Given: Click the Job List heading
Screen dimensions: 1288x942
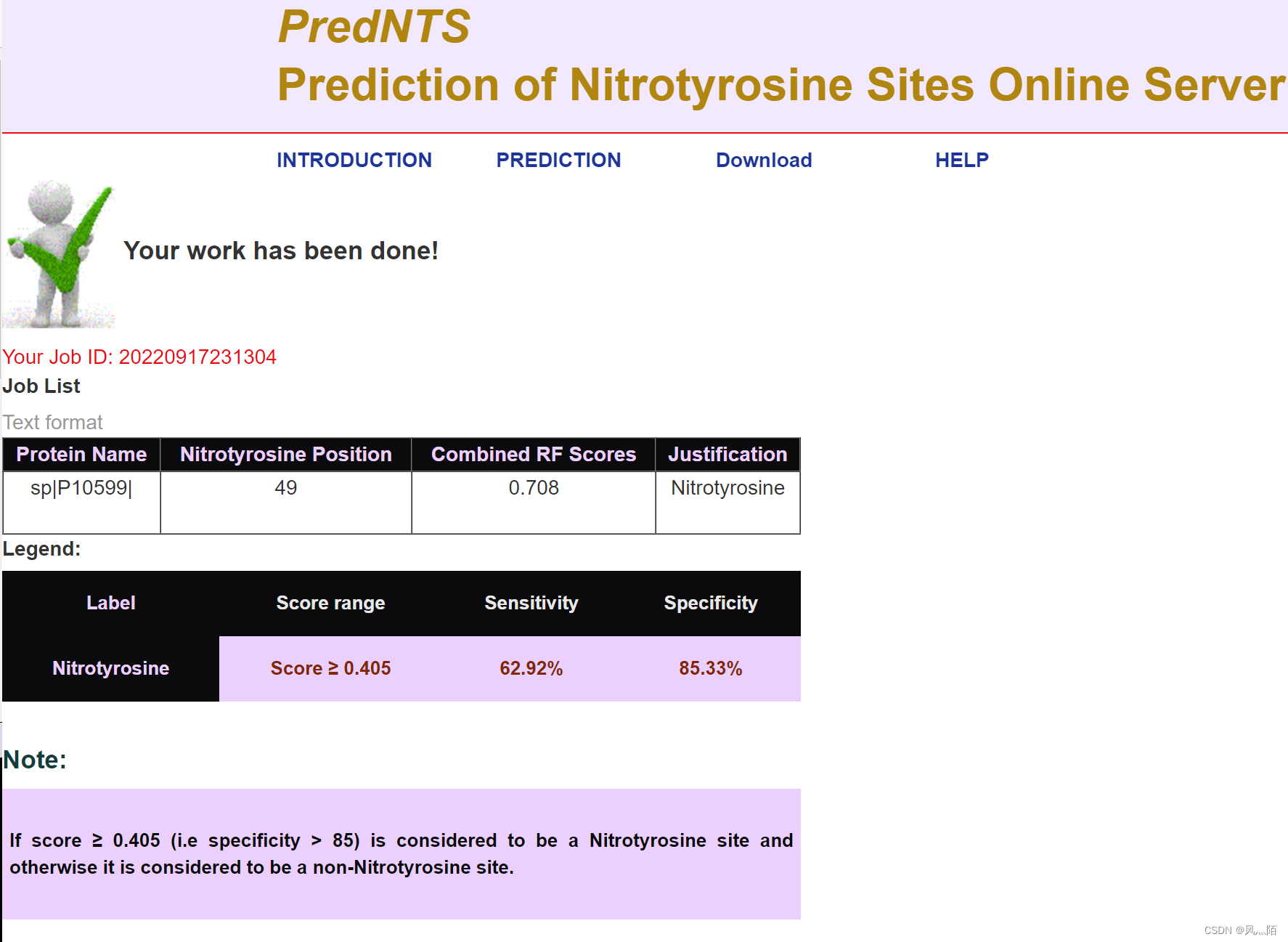Looking at the screenshot, I should click(41, 386).
